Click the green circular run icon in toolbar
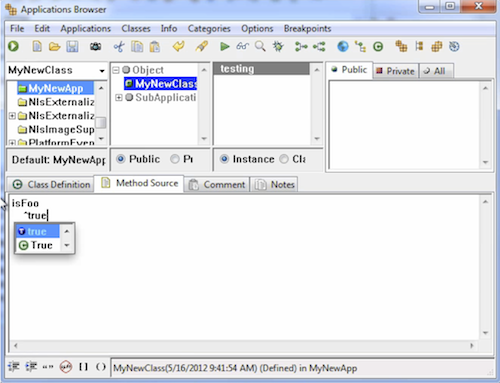Image resolution: width=500 pixels, height=383 pixels. coord(13,46)
